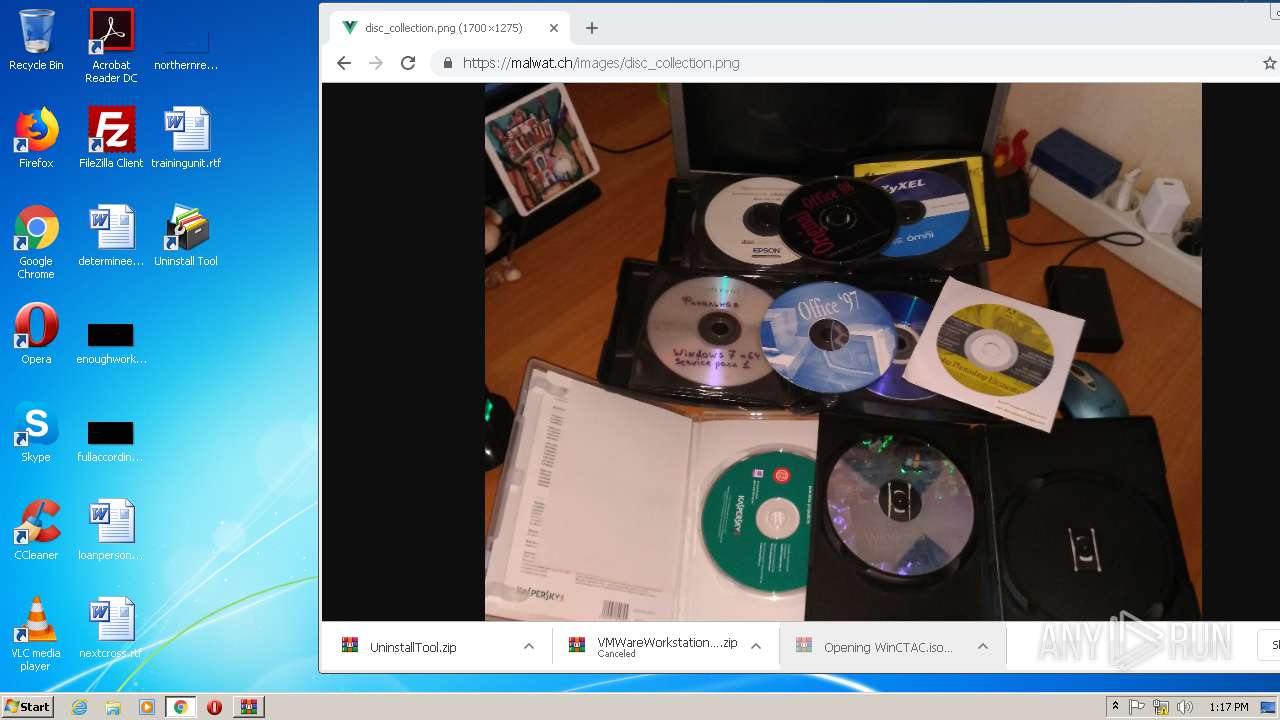
Task: Go back in Chrome
Action: 344,63
